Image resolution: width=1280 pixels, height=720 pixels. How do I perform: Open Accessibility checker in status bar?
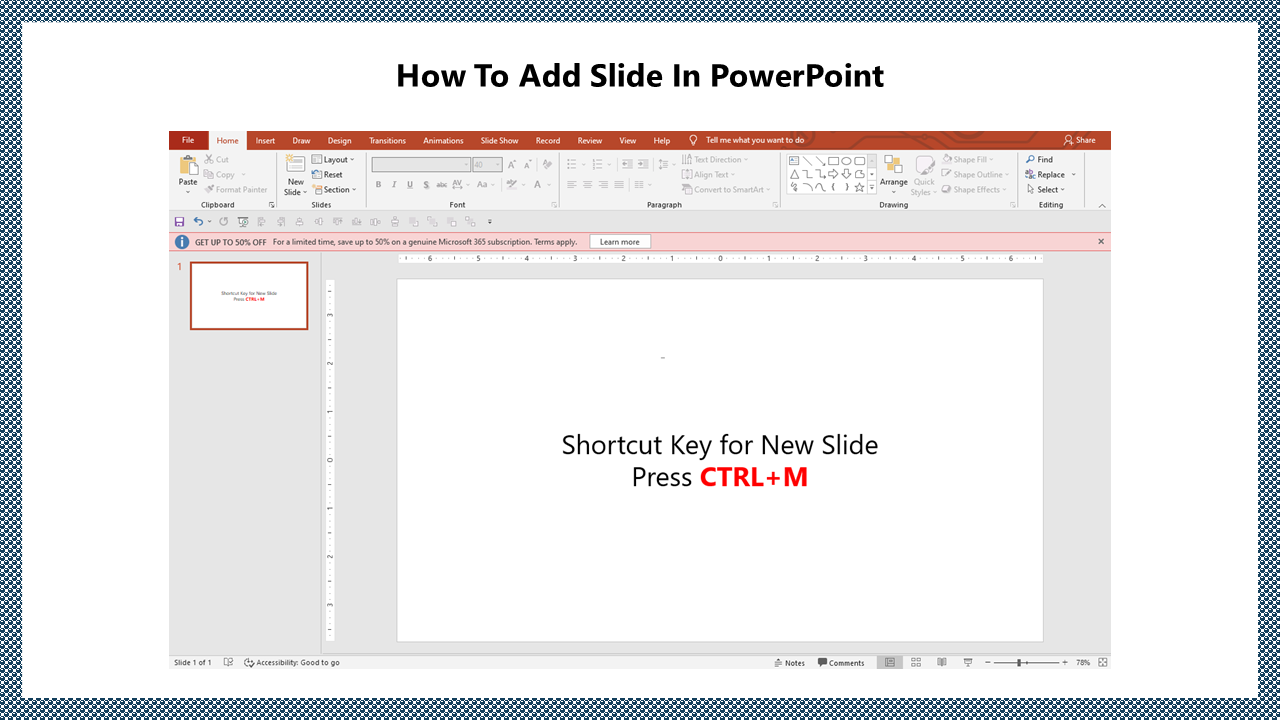pyautogui.click(x=292, y=662)
